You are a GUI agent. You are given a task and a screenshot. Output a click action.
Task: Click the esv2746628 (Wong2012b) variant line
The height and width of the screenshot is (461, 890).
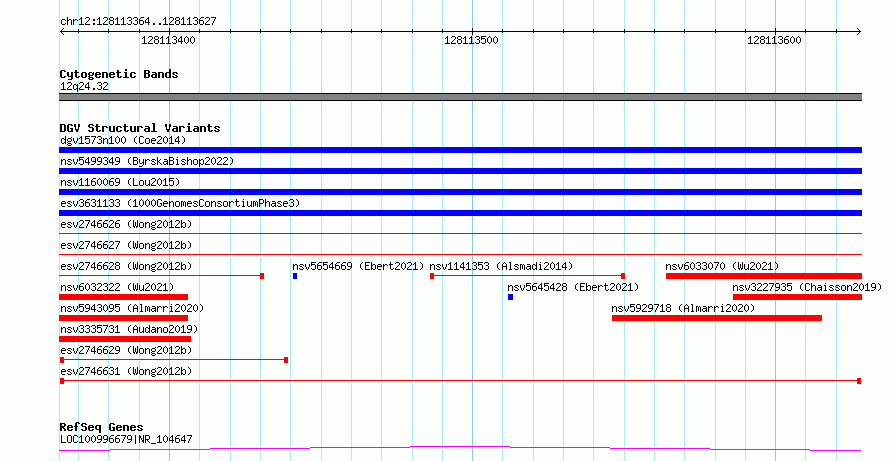pos(162,276)
